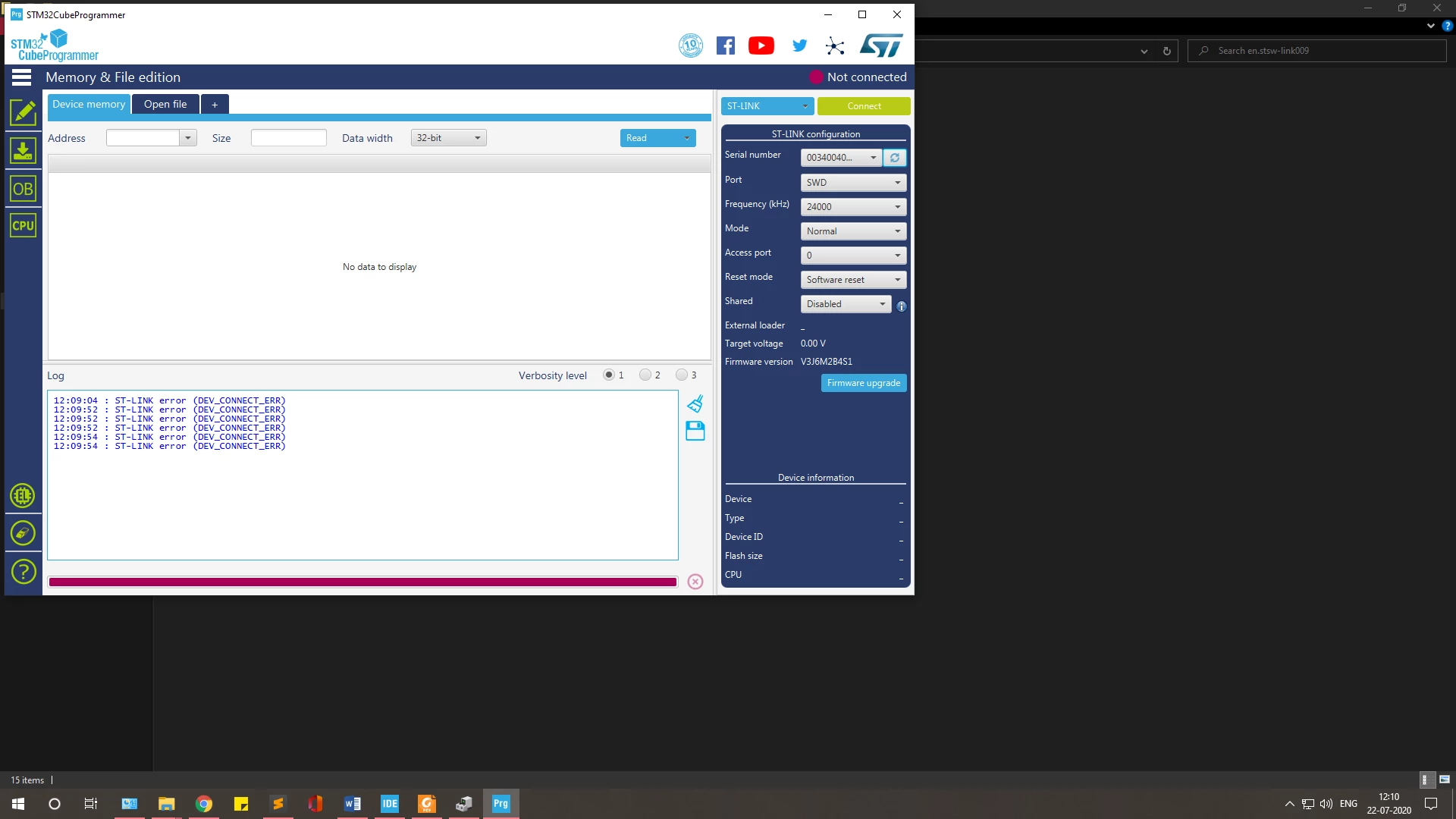Viewport: 1456px width, 819px height.
Task: Open the taskbar notification center icon
Action: click(1431, 804)
